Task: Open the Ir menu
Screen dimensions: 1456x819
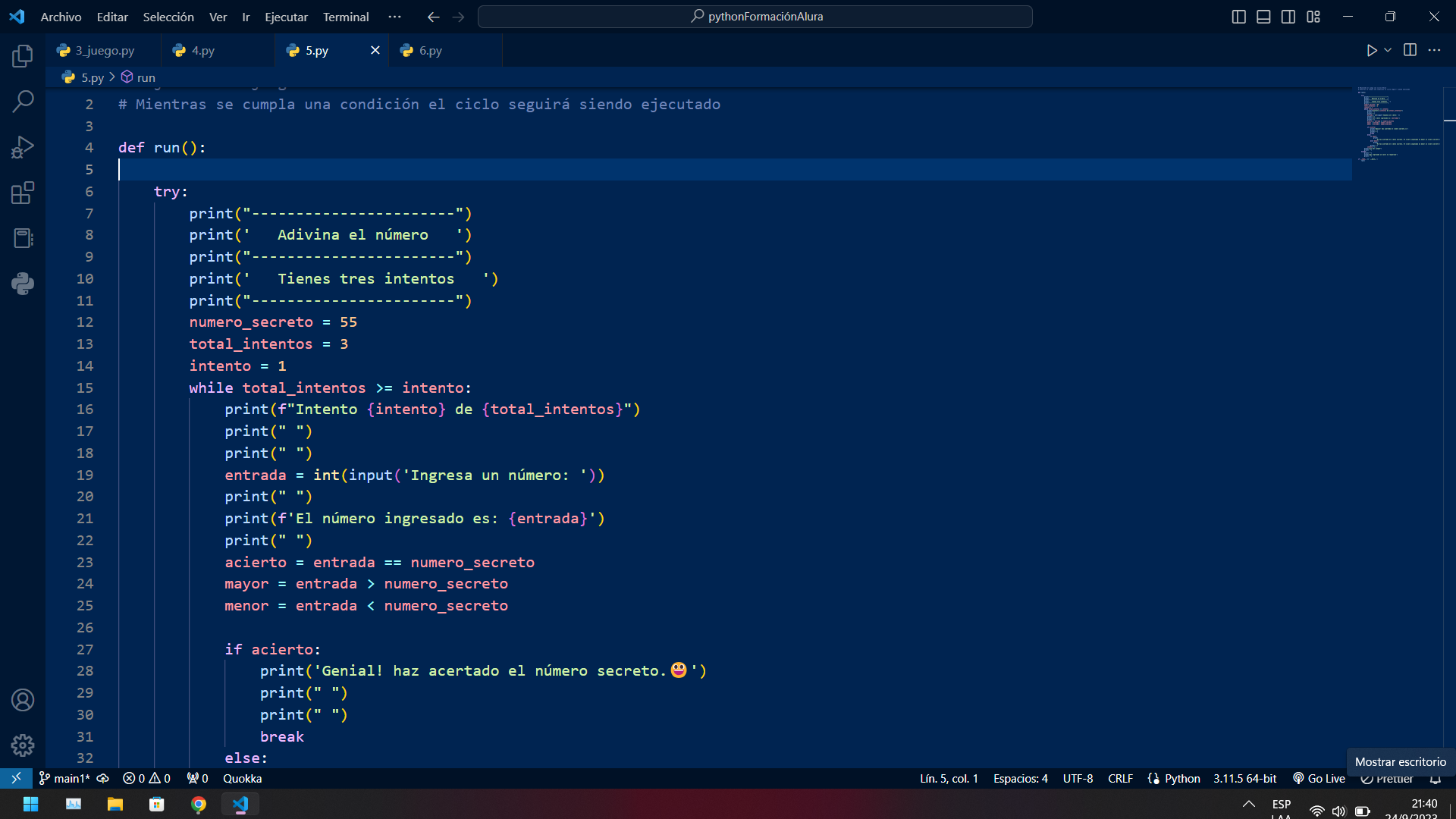Action: [246, 17]
